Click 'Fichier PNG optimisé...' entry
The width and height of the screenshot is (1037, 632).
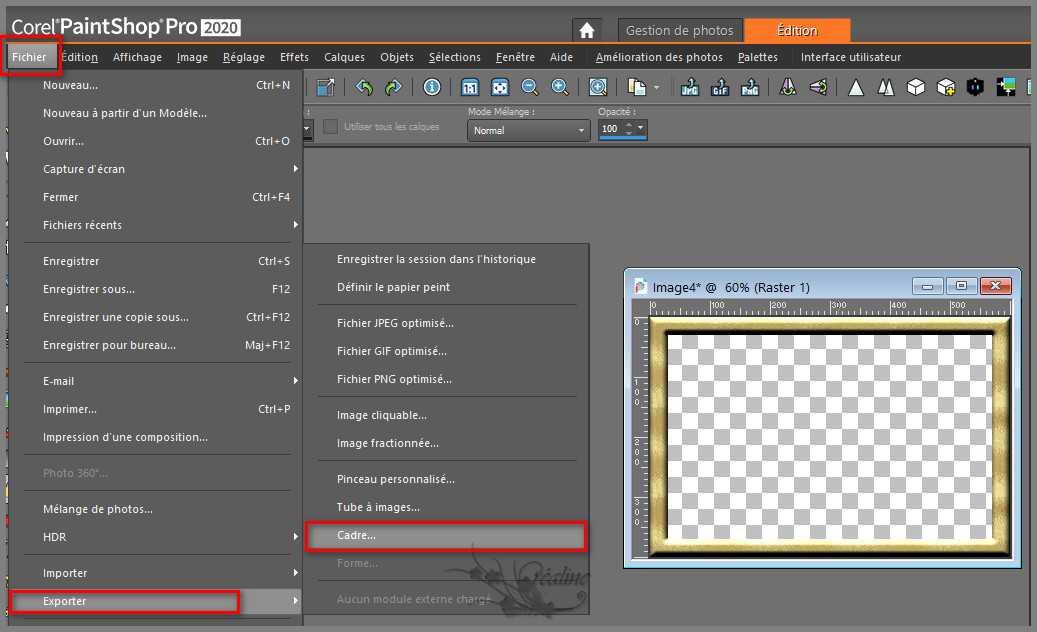tap(394, 379)
